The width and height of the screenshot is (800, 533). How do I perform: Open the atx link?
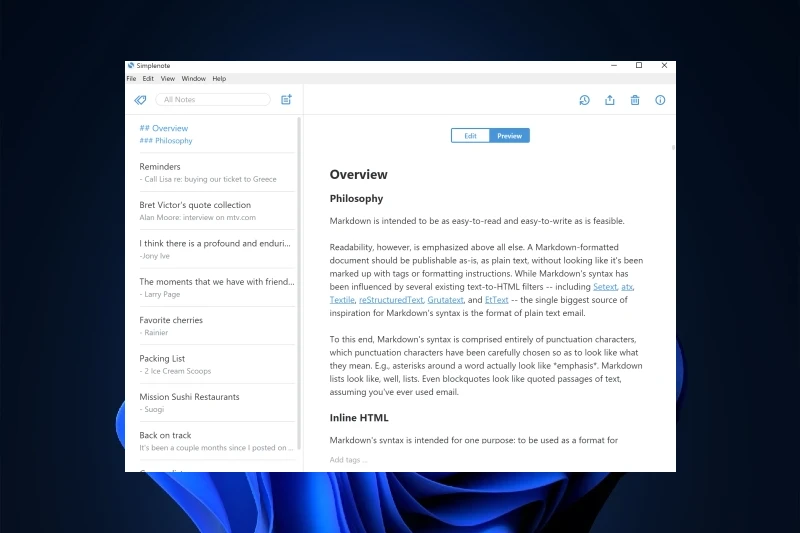point(627,287)
